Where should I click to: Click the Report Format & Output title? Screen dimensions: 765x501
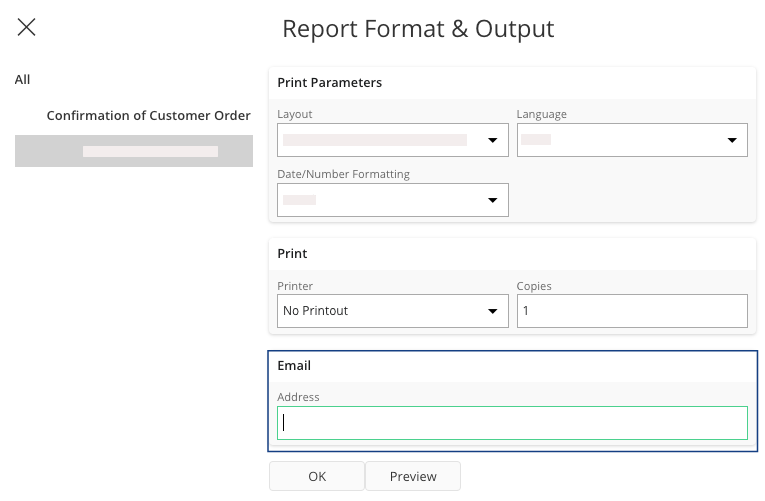click(418, 29)
